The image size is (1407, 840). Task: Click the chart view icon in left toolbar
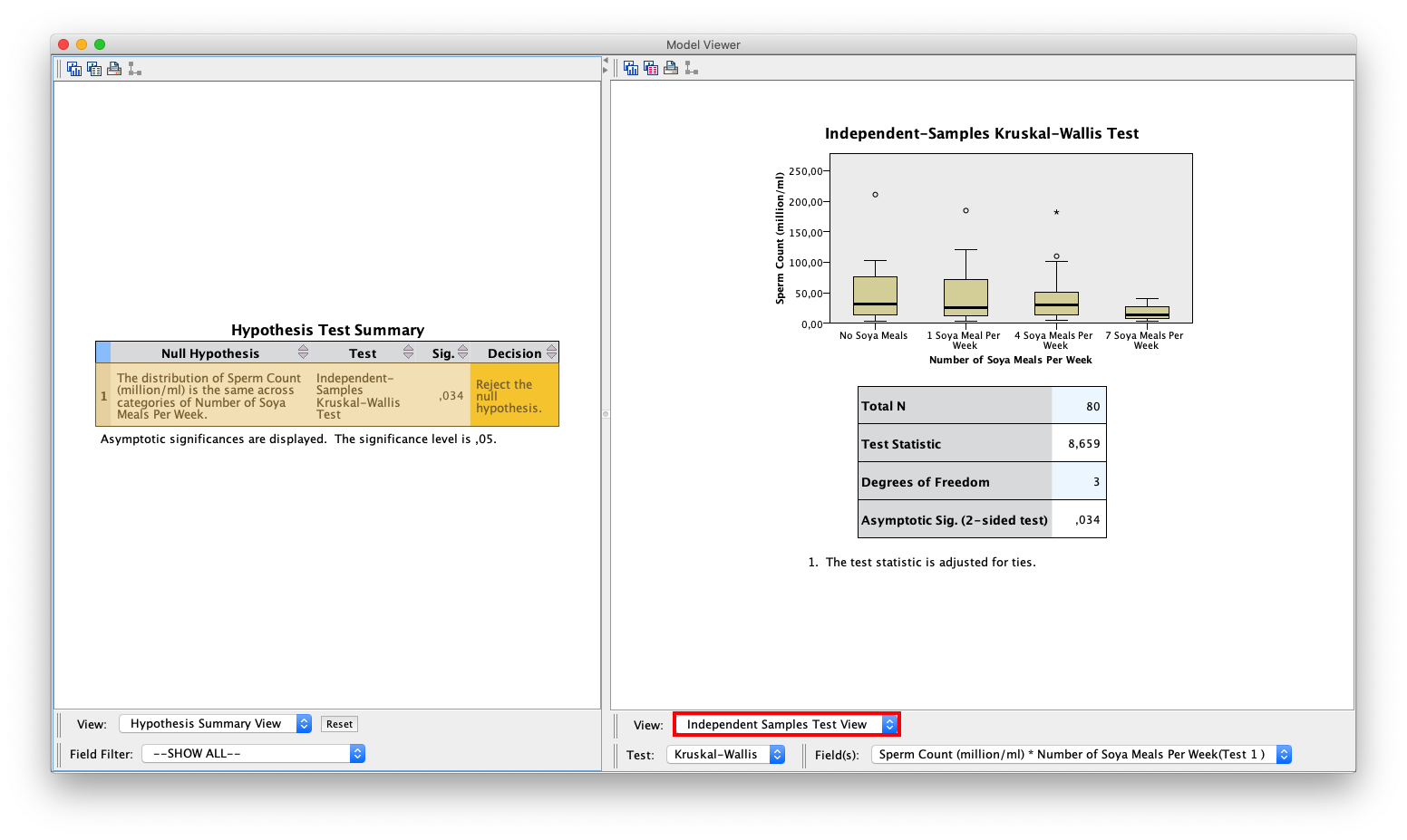point(74,69)
